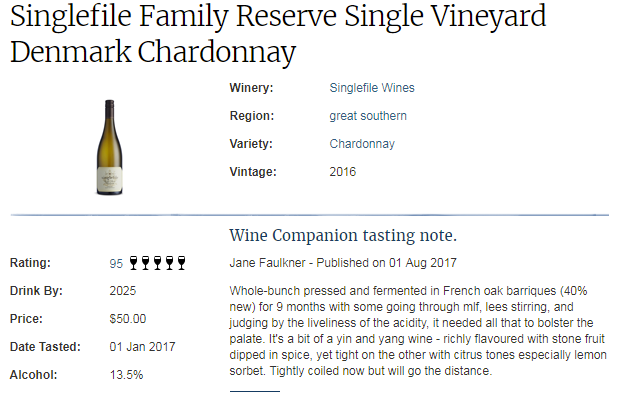Click the fifth wine glass rating icon
The width and height of the screenshot is (621, 405).
(x=181, y=263)
